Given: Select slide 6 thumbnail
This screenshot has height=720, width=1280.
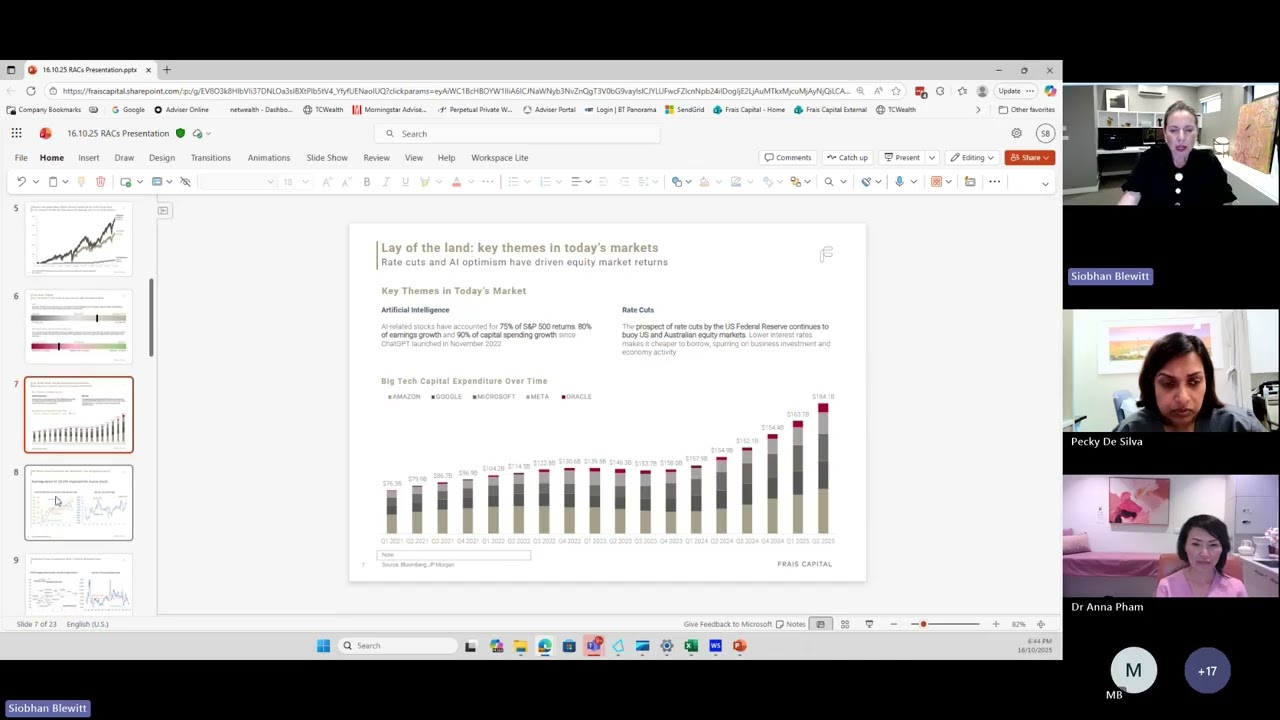Looking at the screenshot, I should tap(79, 326).
